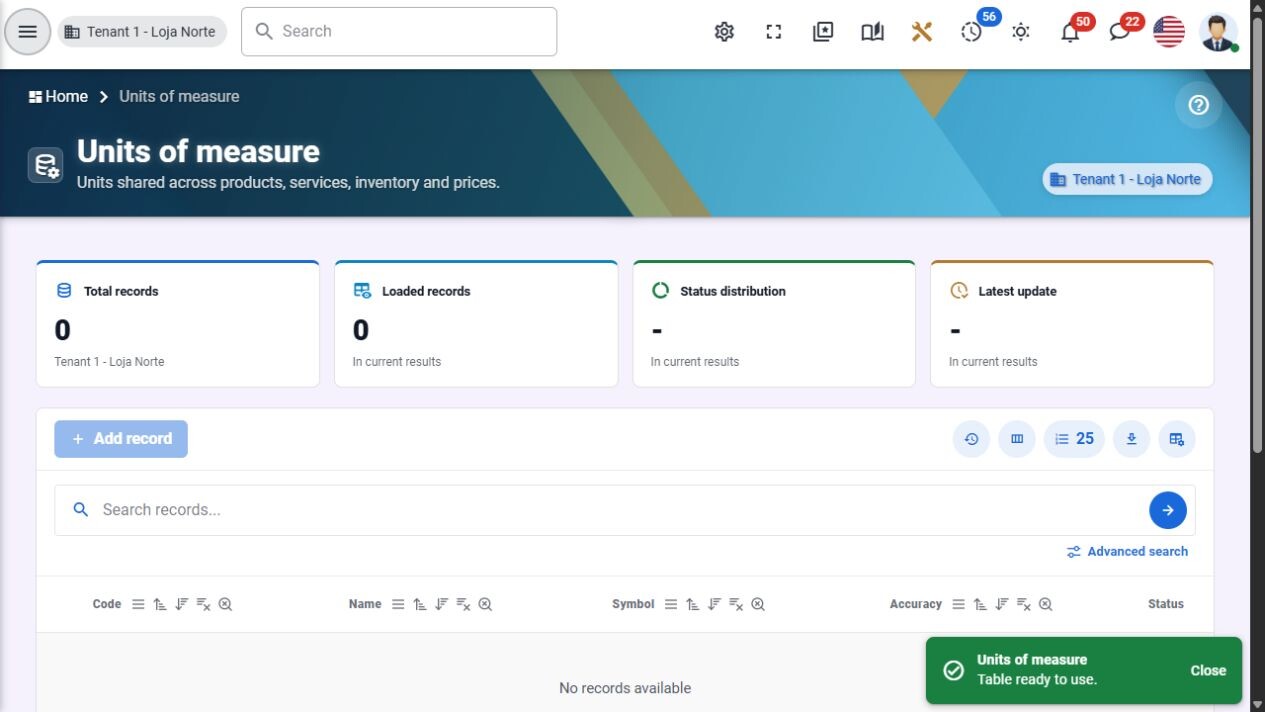
Task: Change language via US flag
Action: tap(1169, 32)
